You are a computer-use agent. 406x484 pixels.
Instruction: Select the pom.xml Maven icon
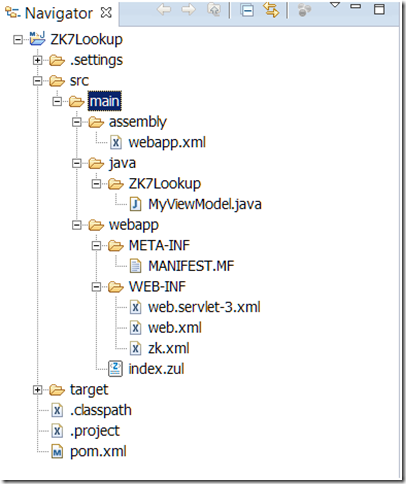pos(57,452)
